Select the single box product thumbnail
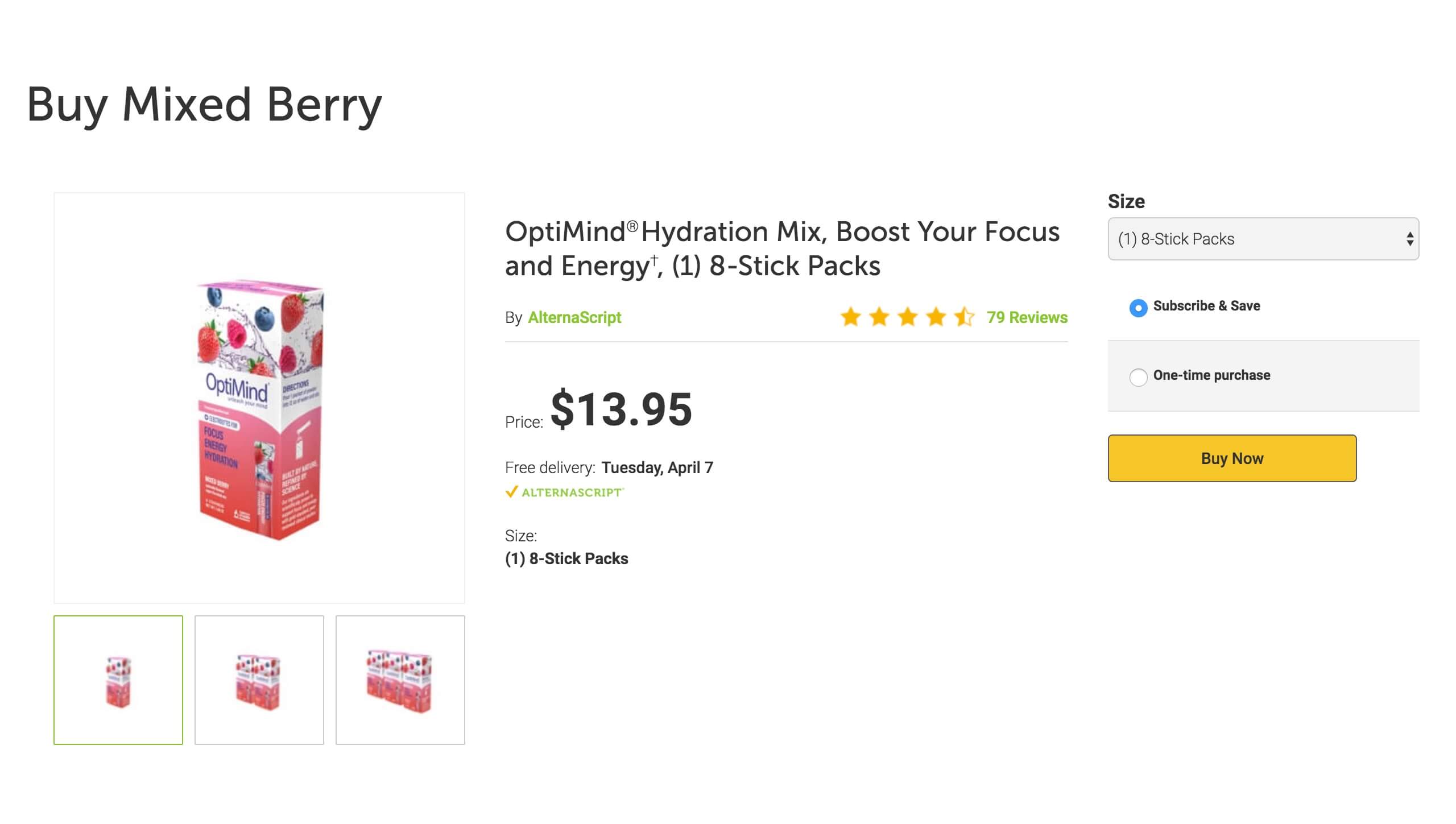Screen dimensions: 1456x824 point(118,680)
